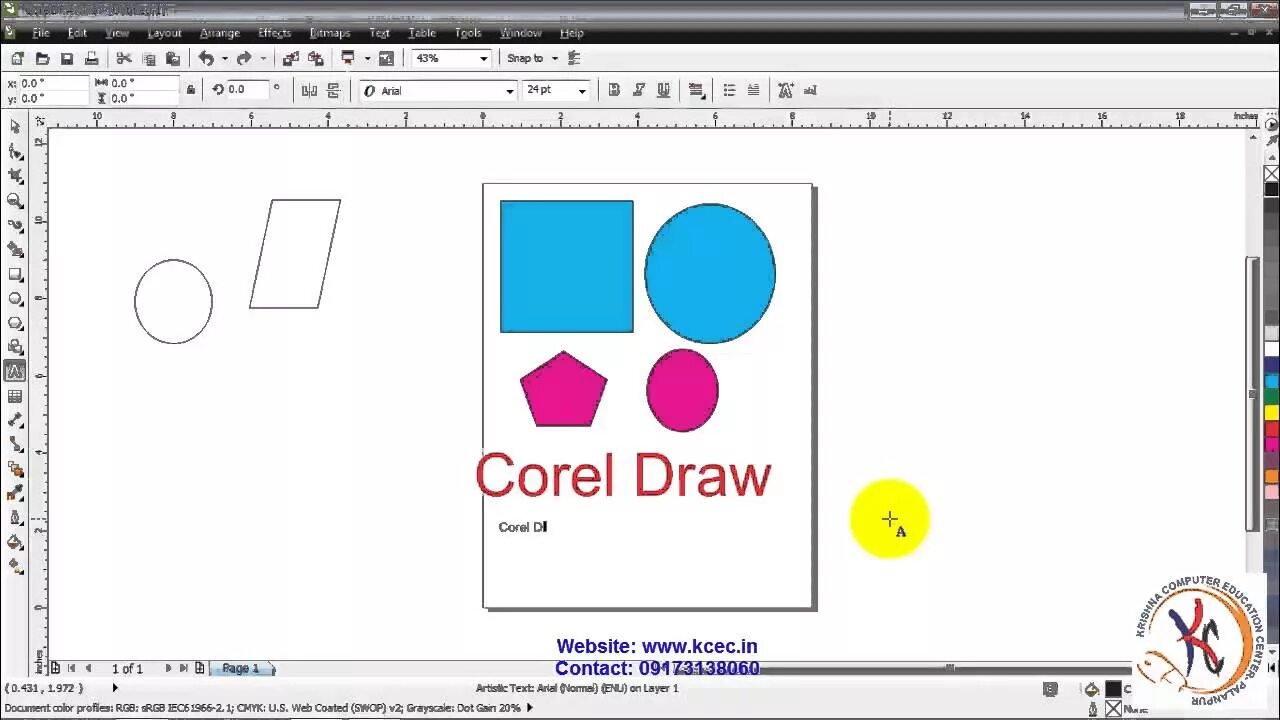Open the Bitmaps menu
1280x720 pixels.
(x=330, y=33)
